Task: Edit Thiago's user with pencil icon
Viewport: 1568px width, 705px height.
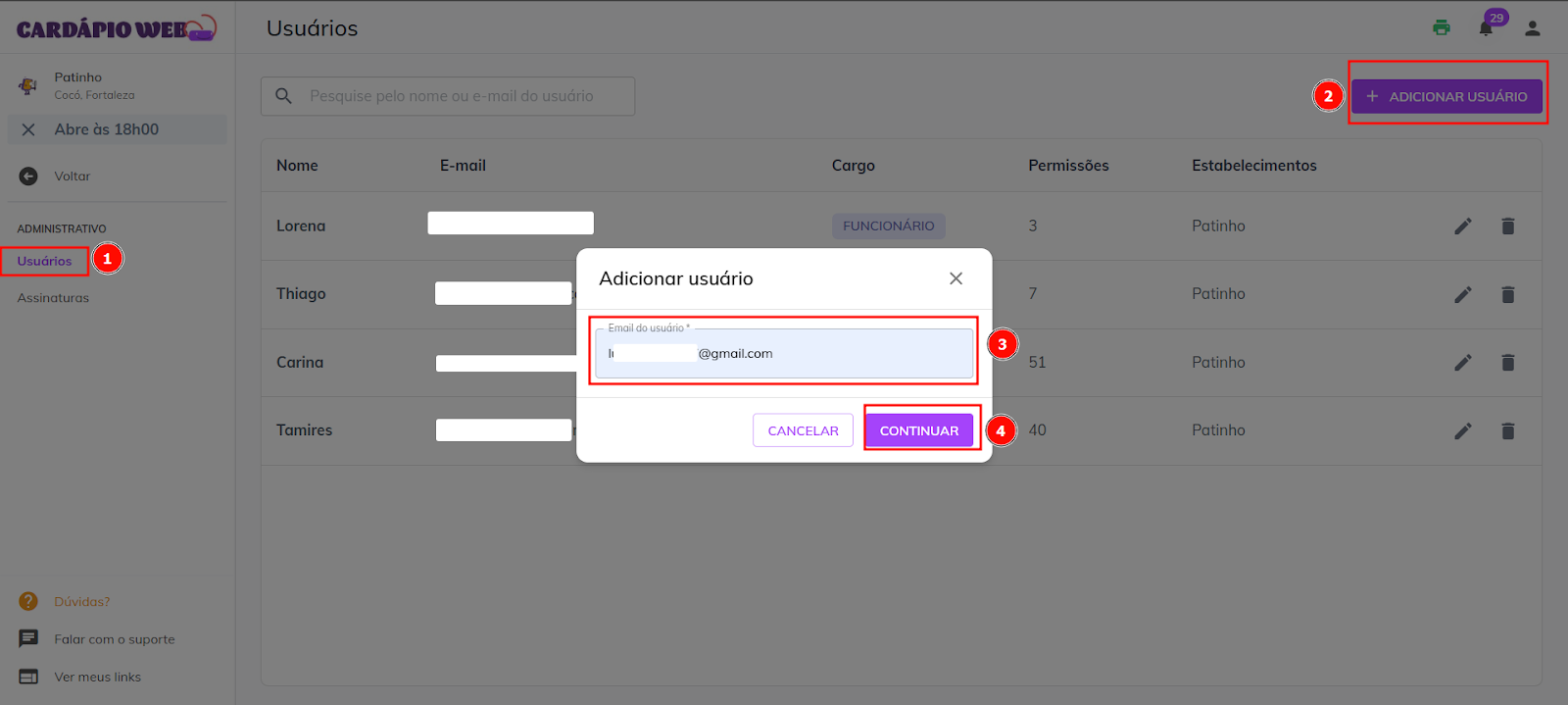Action: click(x=1462, y=294)
